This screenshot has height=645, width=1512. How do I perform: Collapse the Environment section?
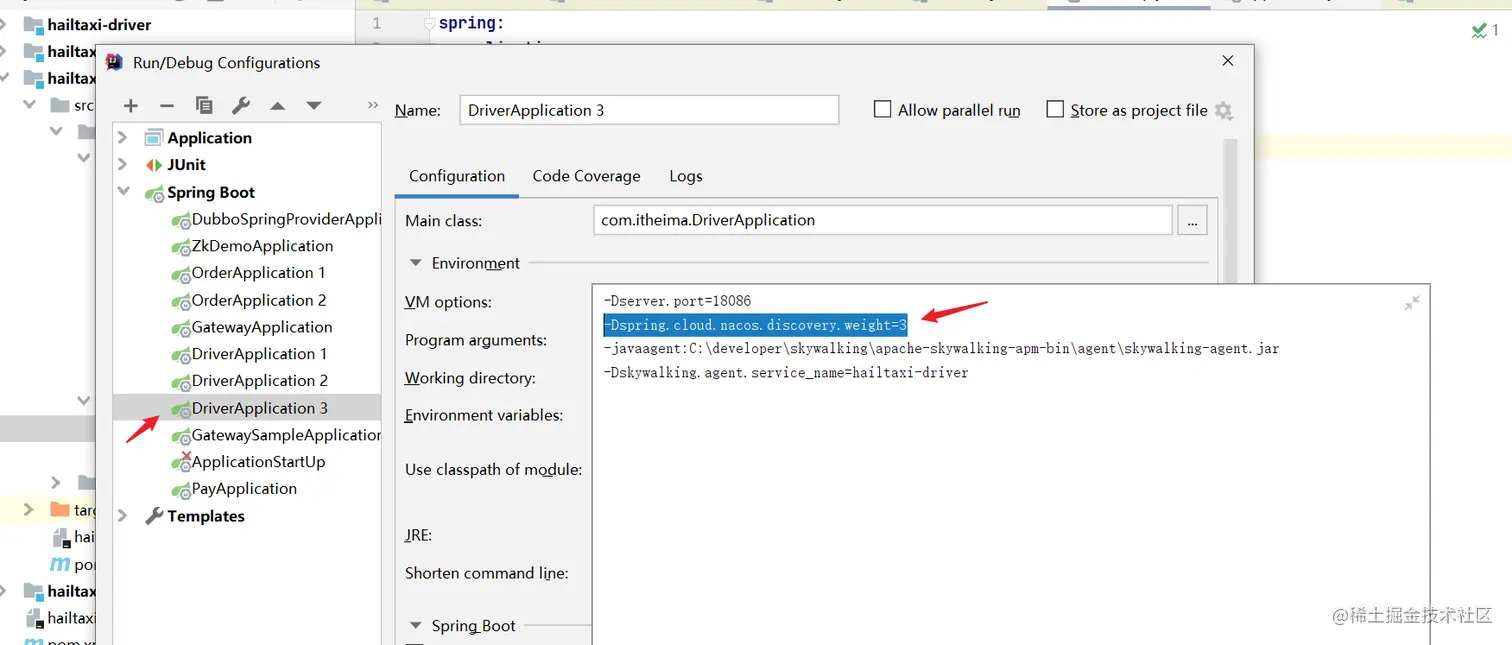click(x=416, y=263)
